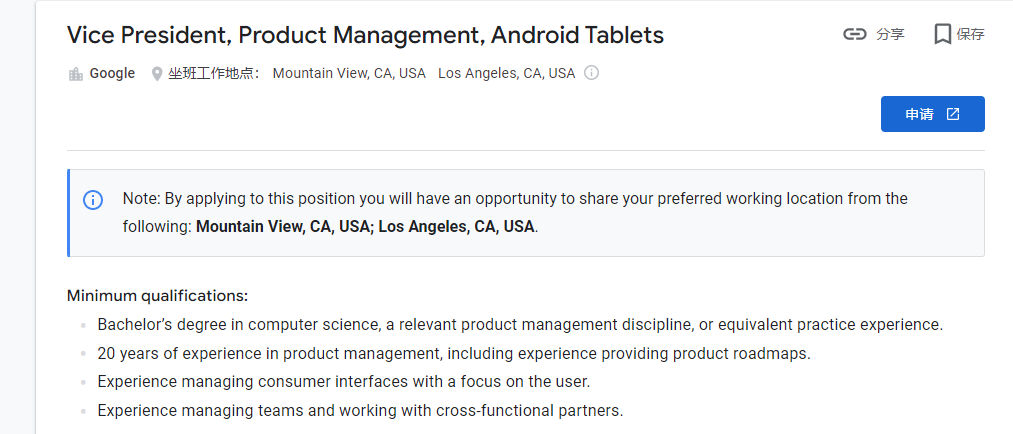Select Mountain View, CA, USA in header locations
This screenshot has height=434, width=1013.
click(349, 73)
